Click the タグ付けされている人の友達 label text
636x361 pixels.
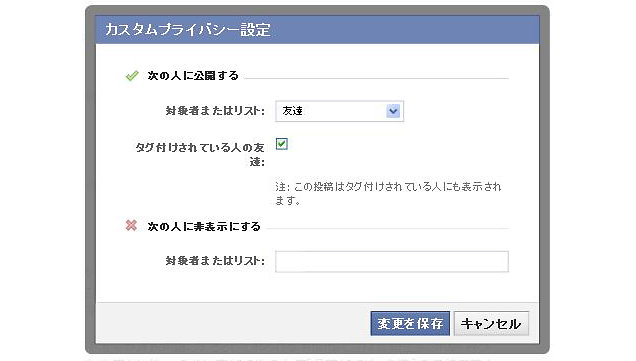(200, 155)
